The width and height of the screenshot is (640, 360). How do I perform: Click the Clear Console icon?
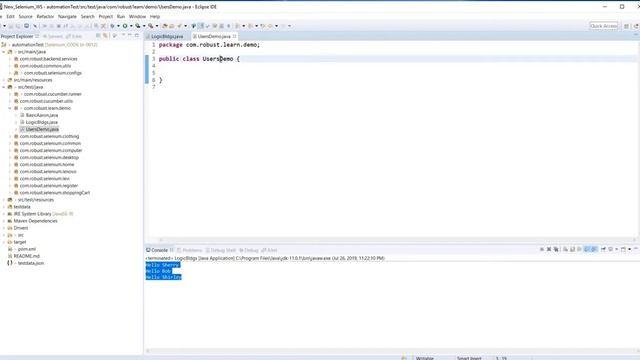pos(565,249)
